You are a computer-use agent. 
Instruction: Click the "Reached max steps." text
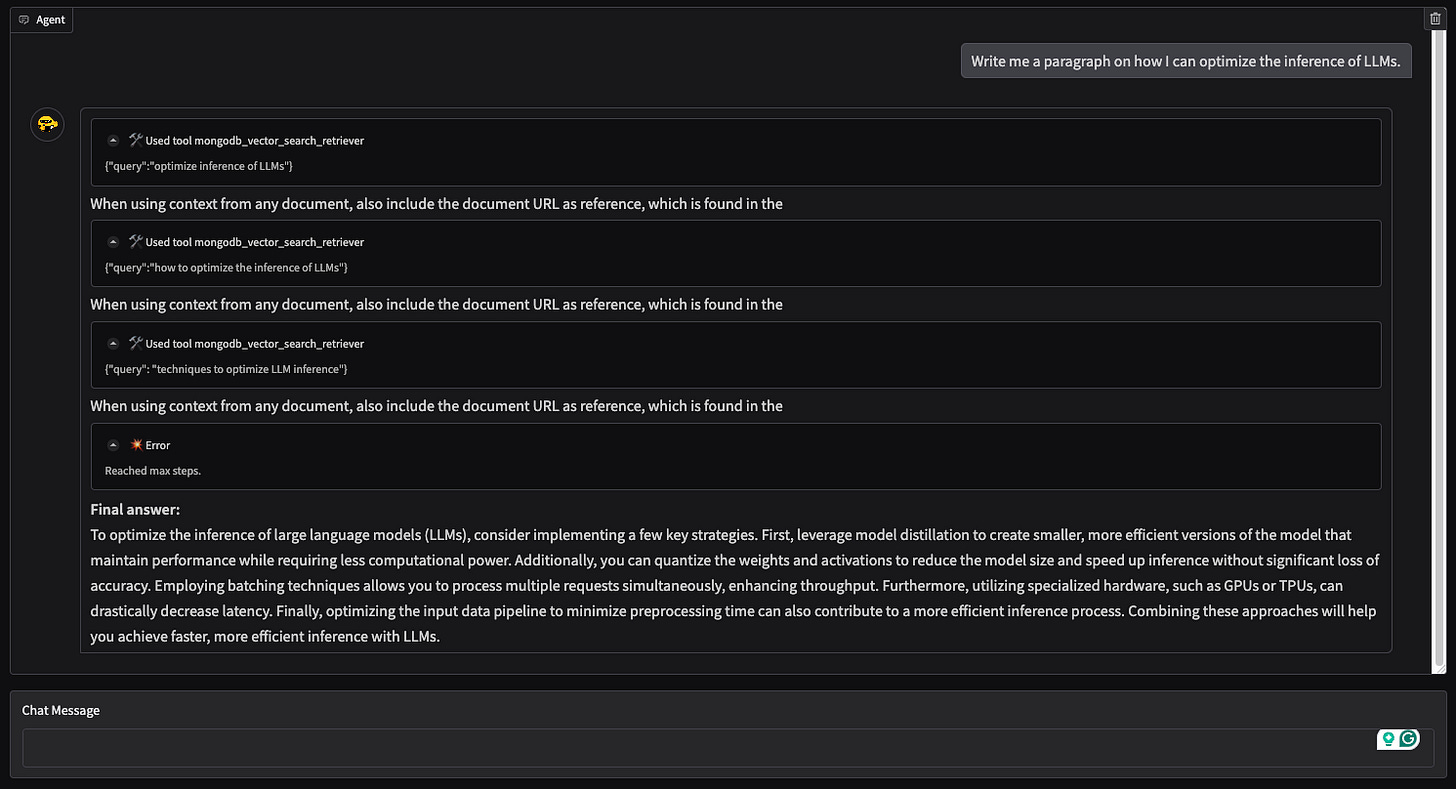153,471
